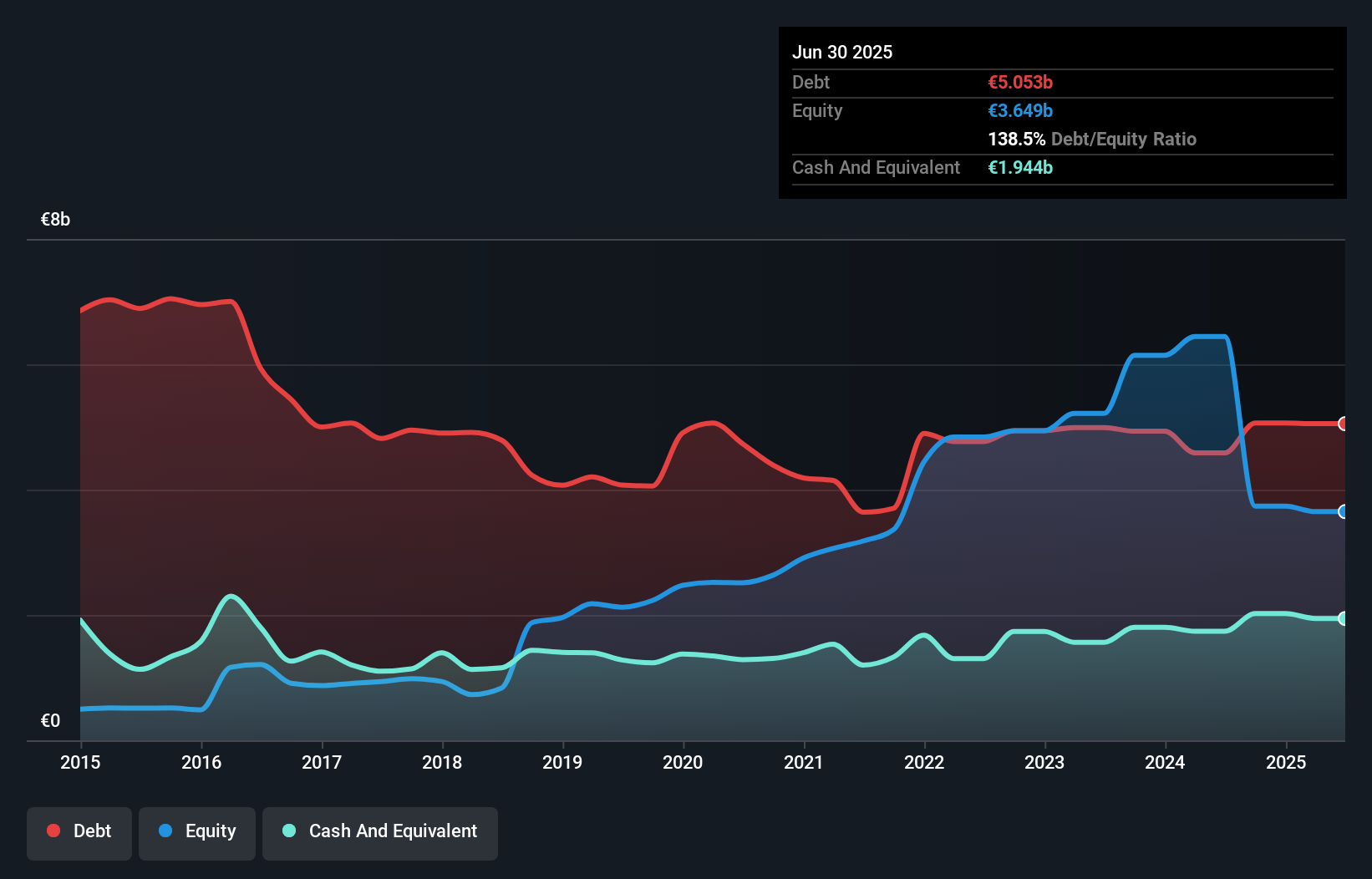Image resolution: width=1372 pixels, height=879 pixels.
Task: Select the 2020 year label on axis
Action: click(682, 762)
